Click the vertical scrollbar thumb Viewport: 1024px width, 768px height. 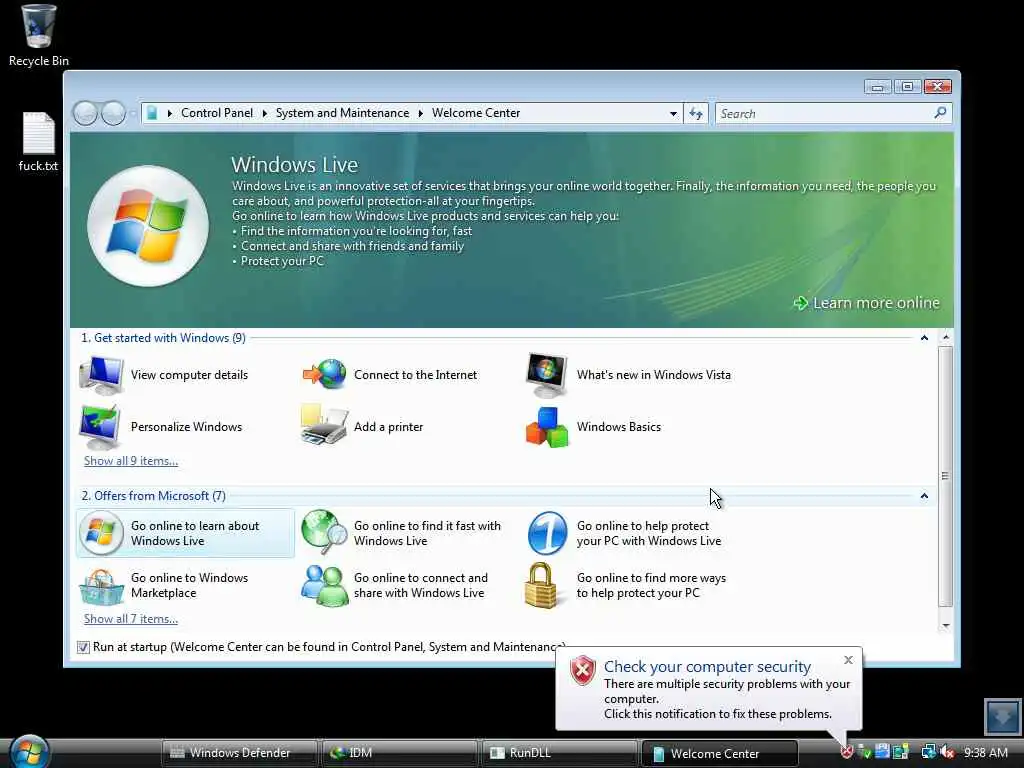coord(945,477)
